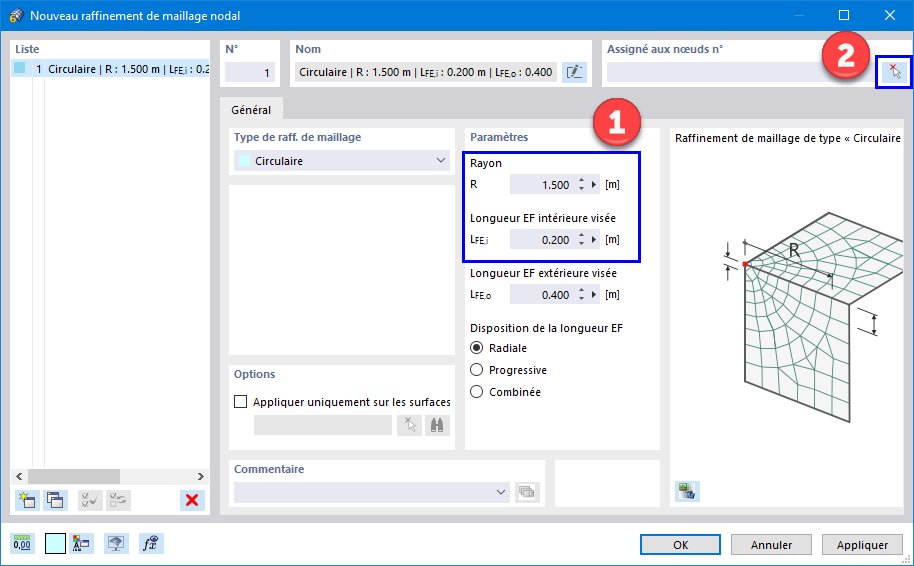
Task: Click the edit name icon beside Nom field
Action: point(574,72)
